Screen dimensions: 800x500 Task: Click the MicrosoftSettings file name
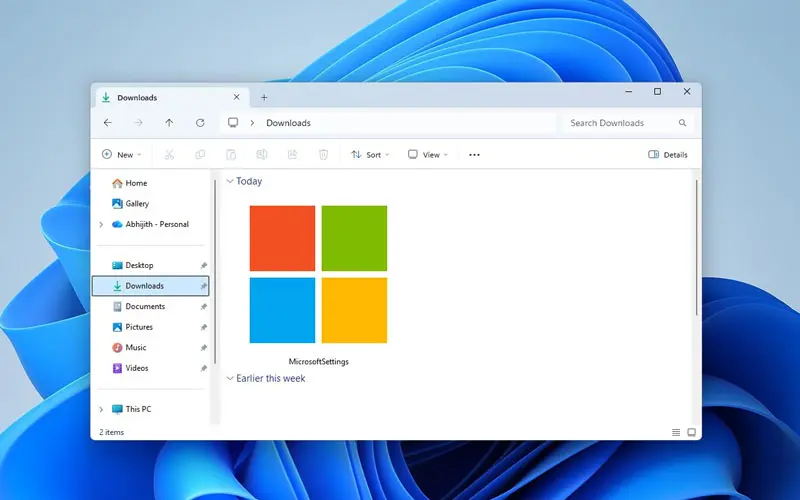(x=318, y=362)
